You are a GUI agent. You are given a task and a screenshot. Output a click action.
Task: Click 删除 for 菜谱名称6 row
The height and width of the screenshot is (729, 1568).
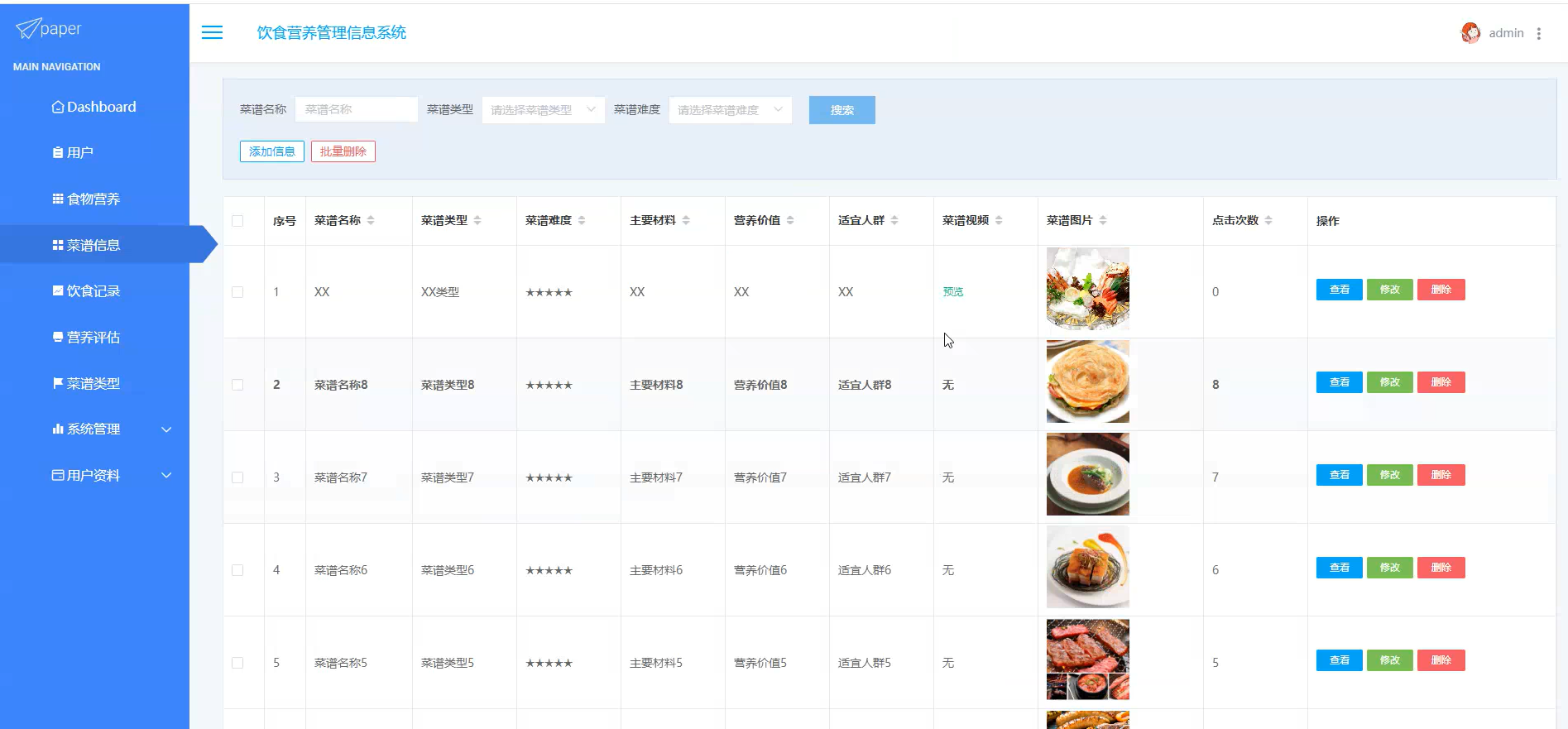coord(1441,568)
